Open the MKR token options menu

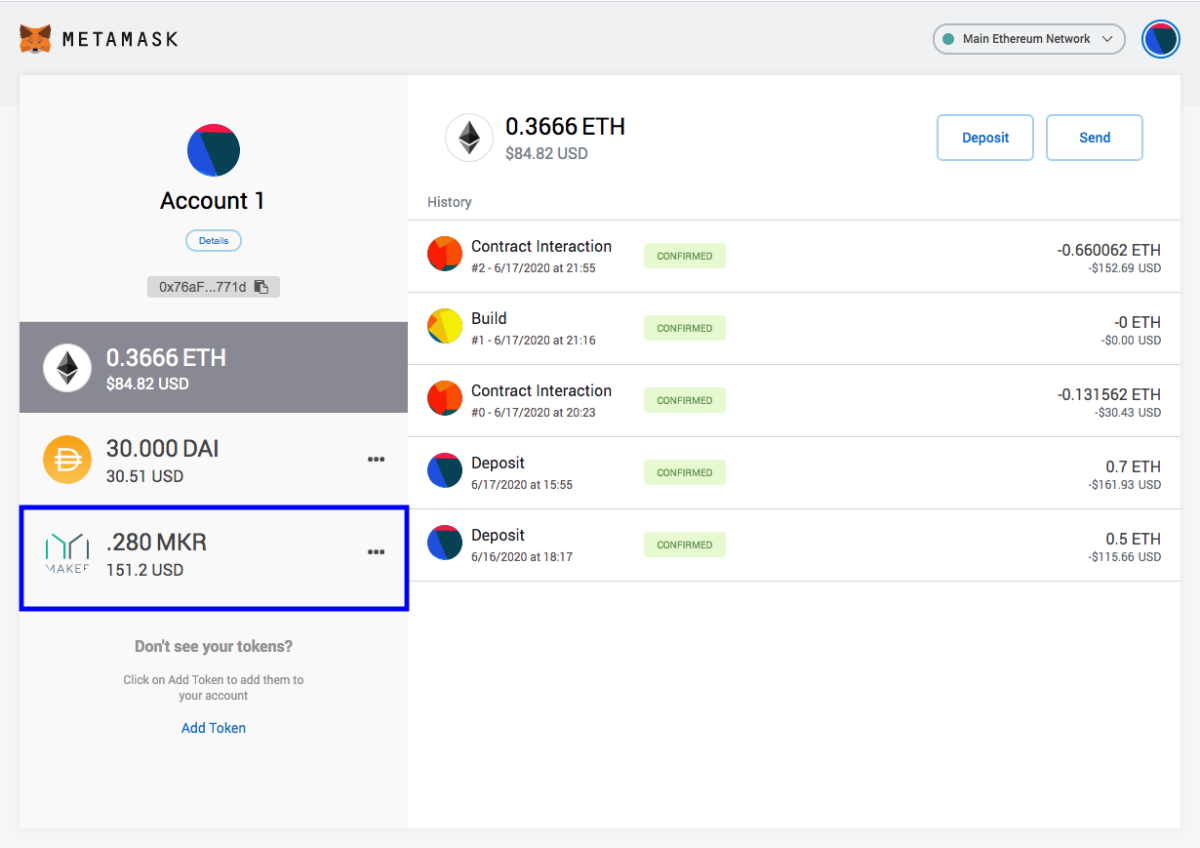376,552
